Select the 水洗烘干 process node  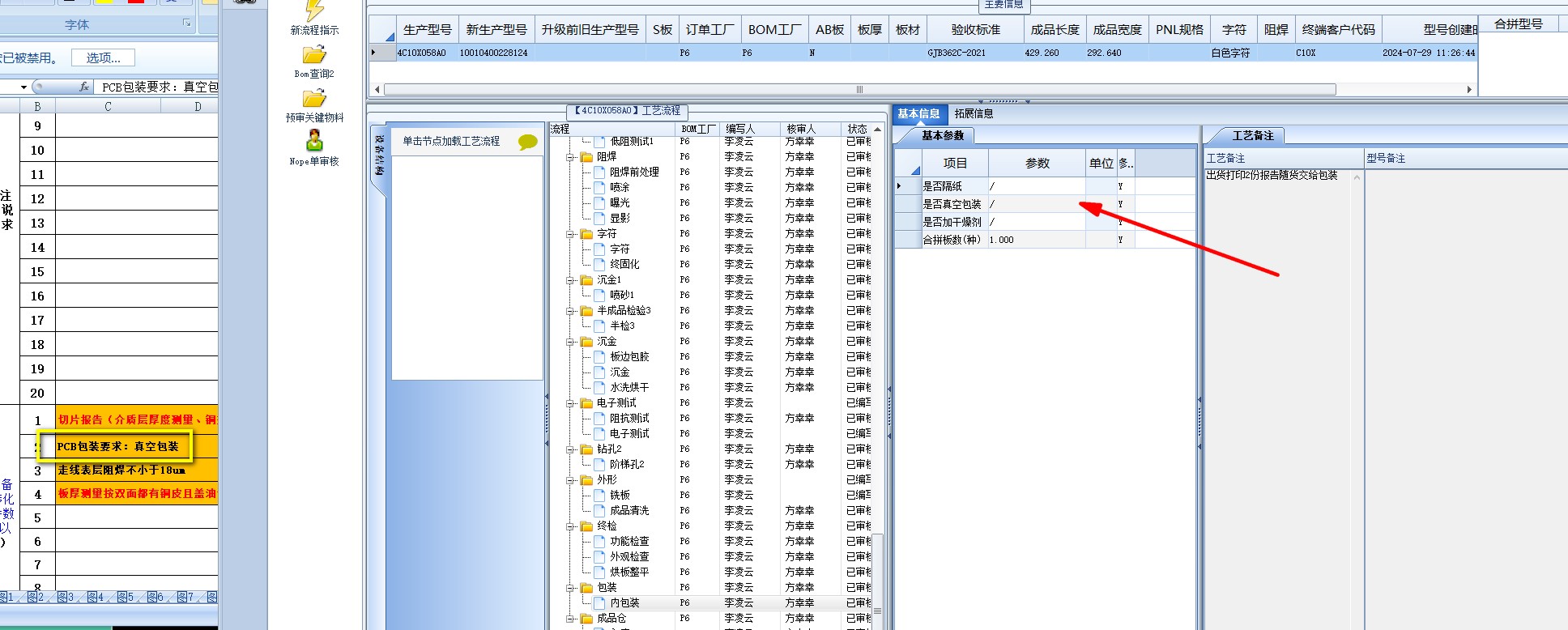(629, 387)
